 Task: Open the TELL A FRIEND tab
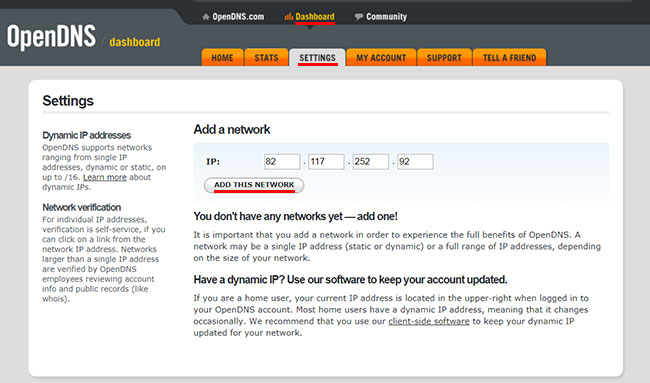tap(509, 58)
